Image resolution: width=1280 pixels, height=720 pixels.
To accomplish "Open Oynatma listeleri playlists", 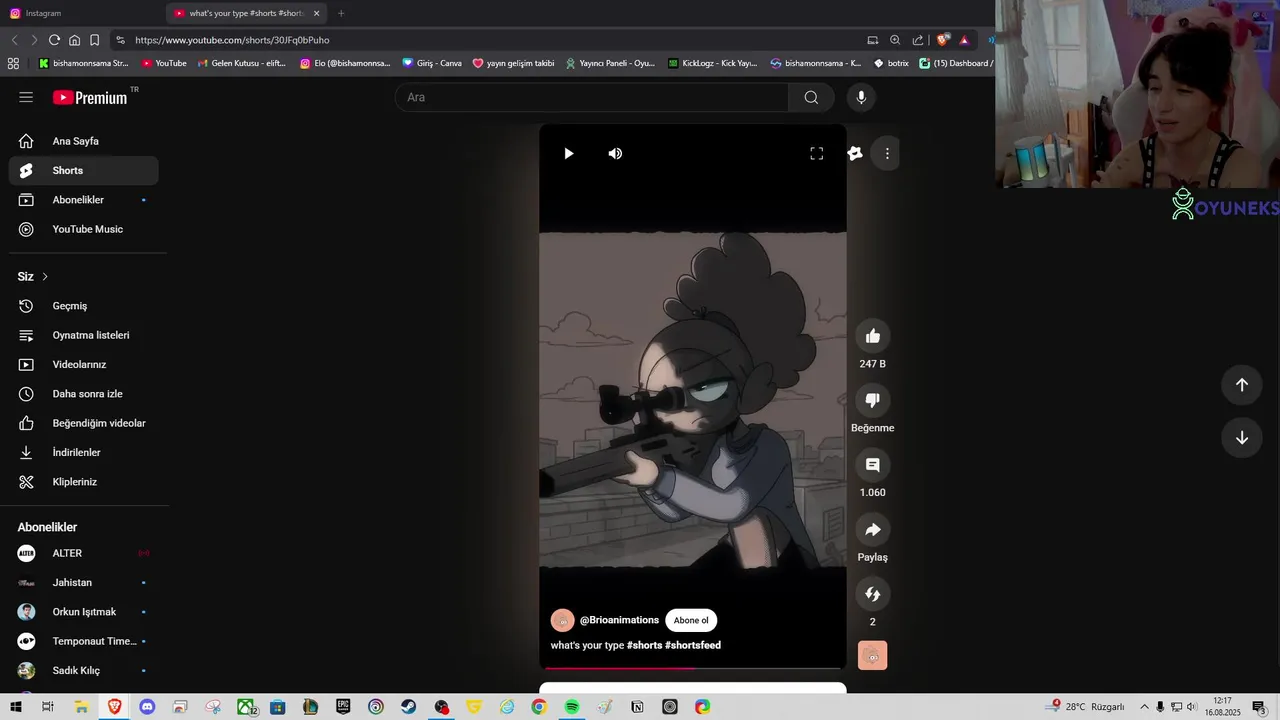I will 84,335.
